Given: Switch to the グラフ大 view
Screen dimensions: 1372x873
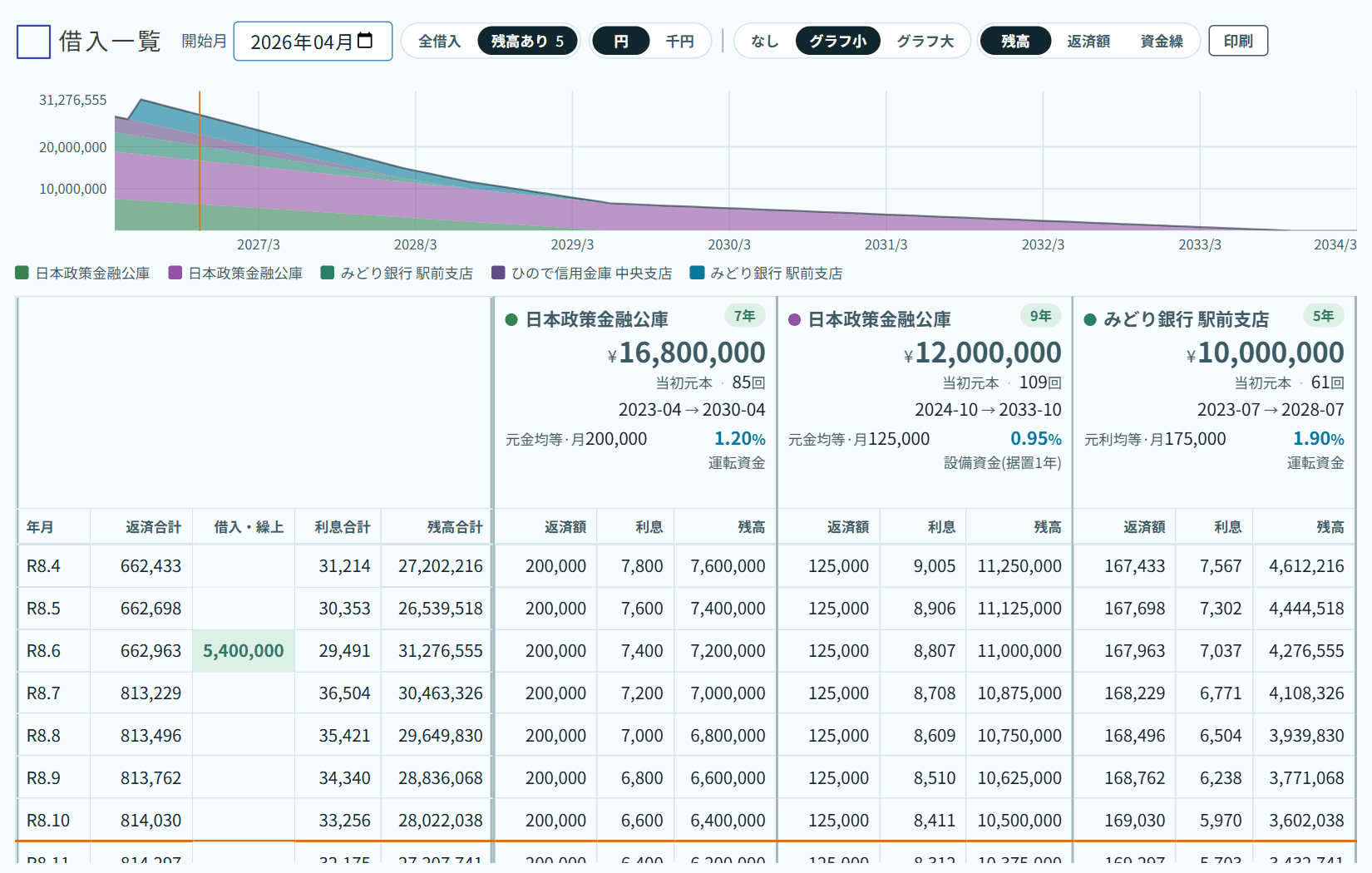Looking at the screenshot, I should (x=925, y=41).
